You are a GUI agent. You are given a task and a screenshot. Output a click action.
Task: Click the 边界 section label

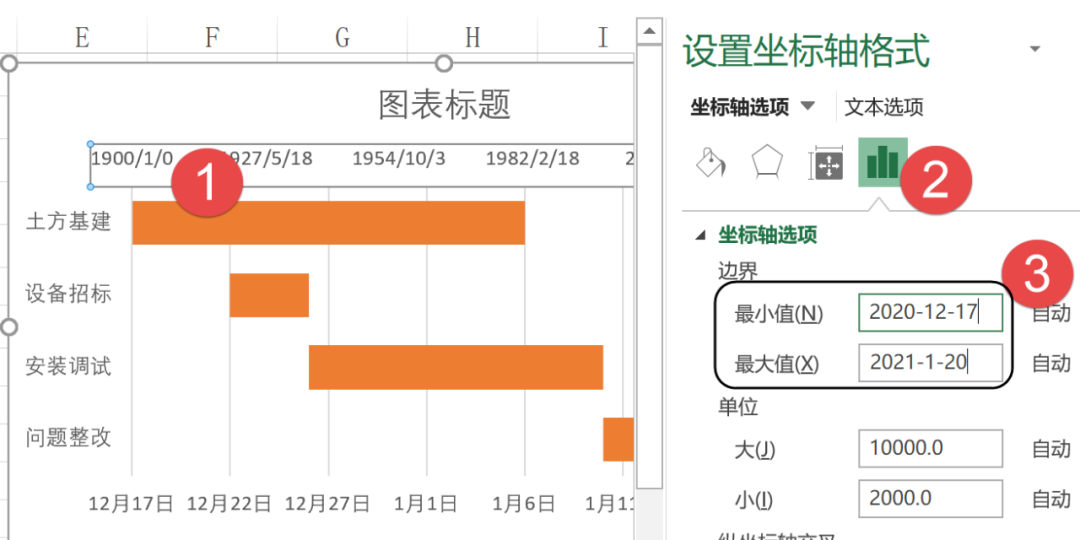738,271
